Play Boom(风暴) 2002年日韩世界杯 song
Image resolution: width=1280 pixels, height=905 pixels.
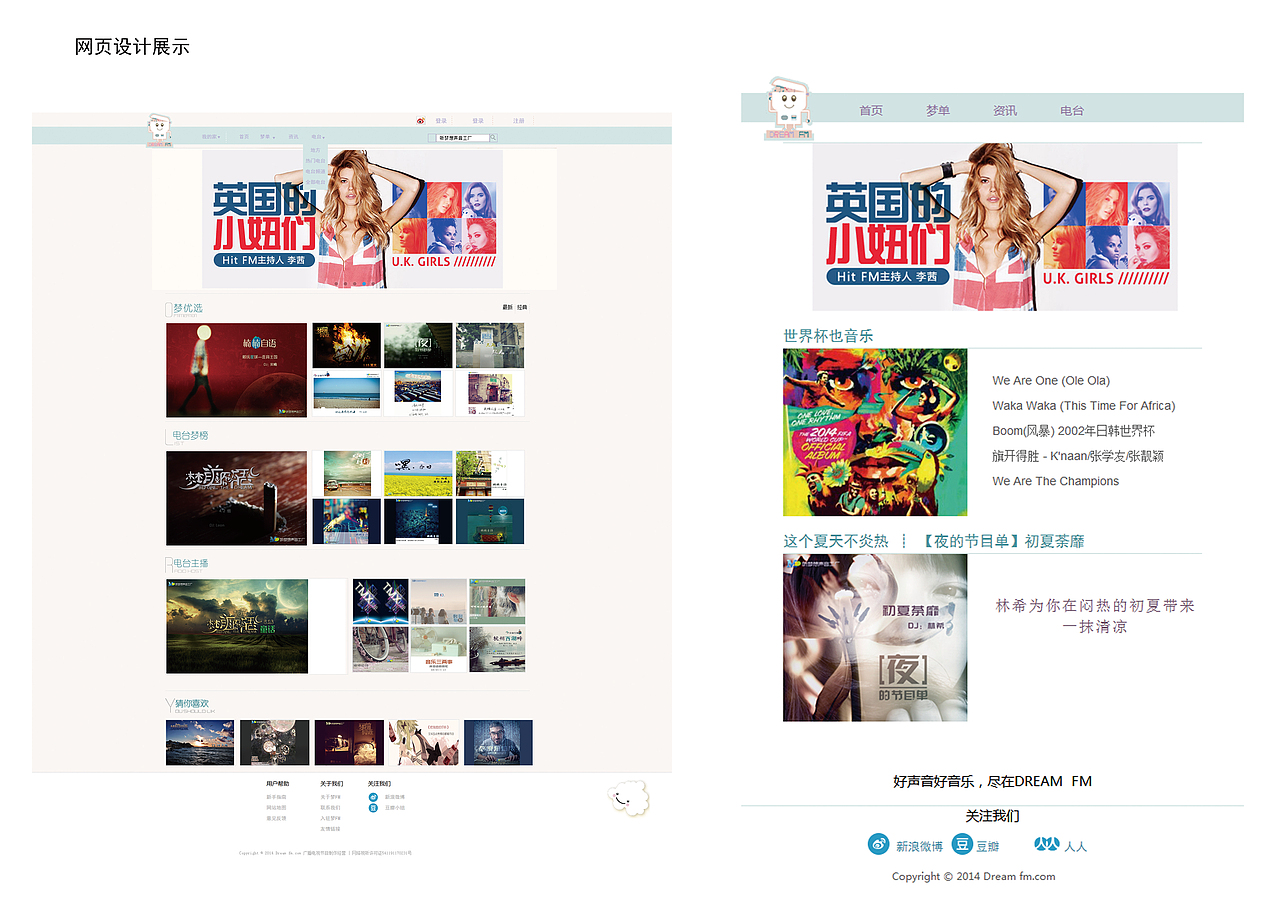[x=1073, y=431]
